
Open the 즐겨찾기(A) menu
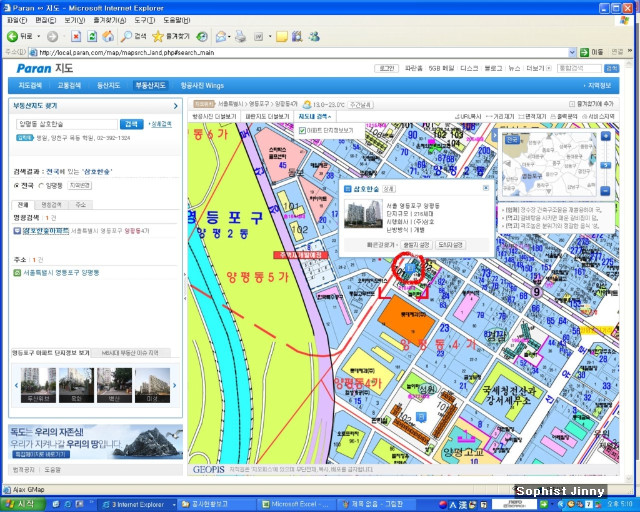109,20
